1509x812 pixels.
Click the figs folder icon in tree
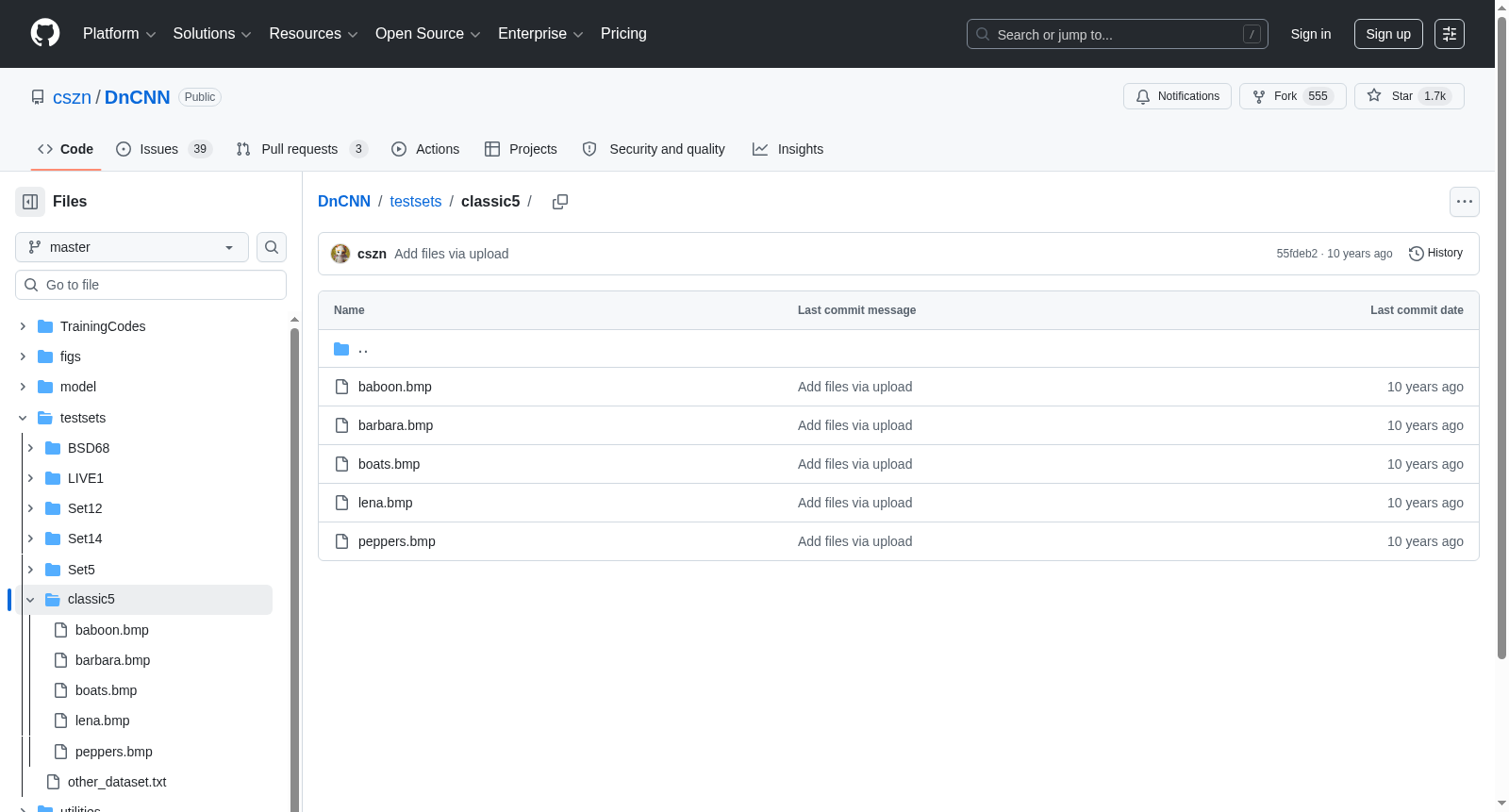[45, 356]
